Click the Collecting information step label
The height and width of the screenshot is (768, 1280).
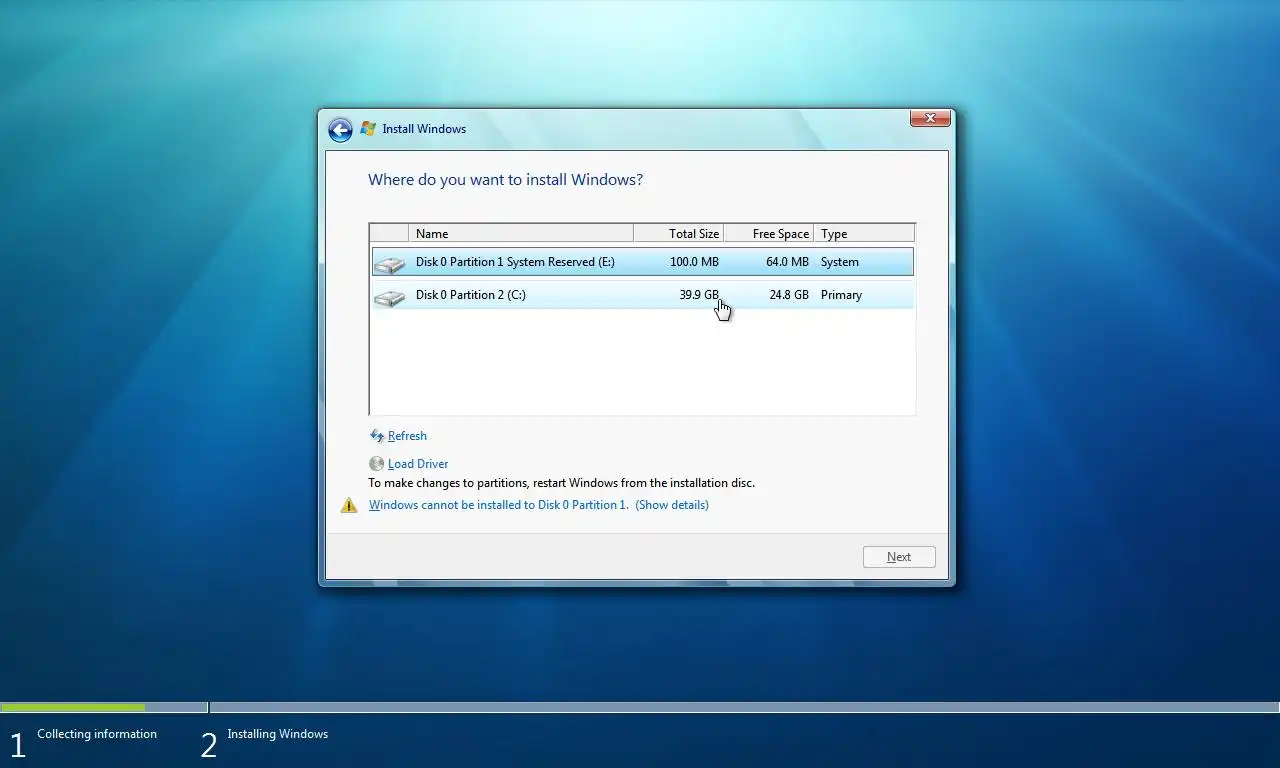pyautogui.click(x=97, y=734)
